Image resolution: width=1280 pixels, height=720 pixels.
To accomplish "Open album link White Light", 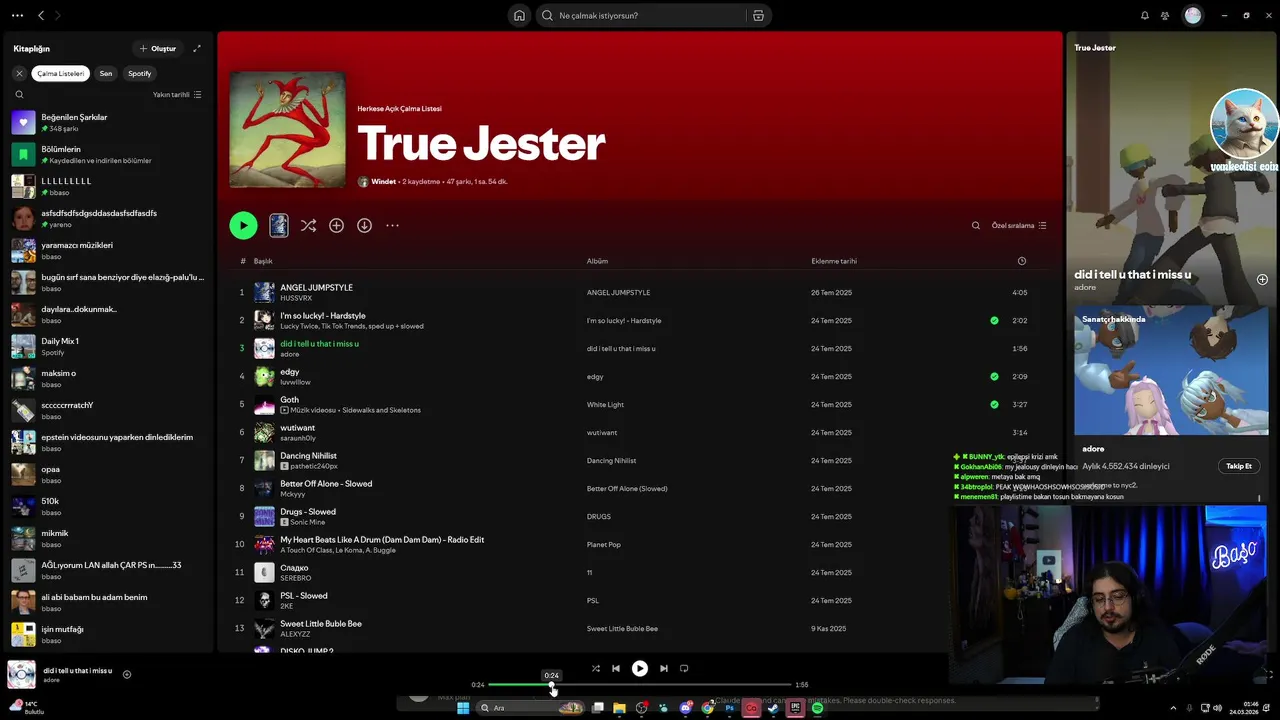I will point(605,405).
